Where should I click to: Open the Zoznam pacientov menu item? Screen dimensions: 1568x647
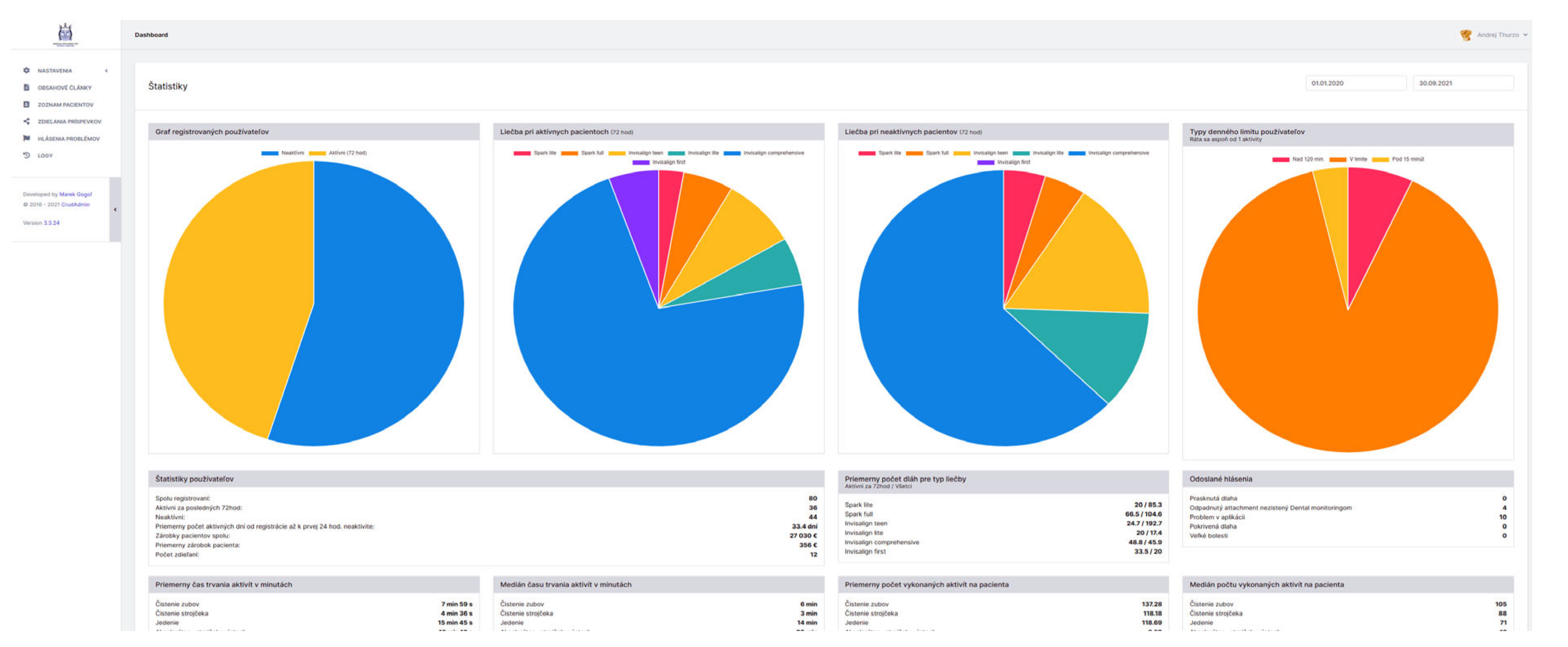coord(66,105)
